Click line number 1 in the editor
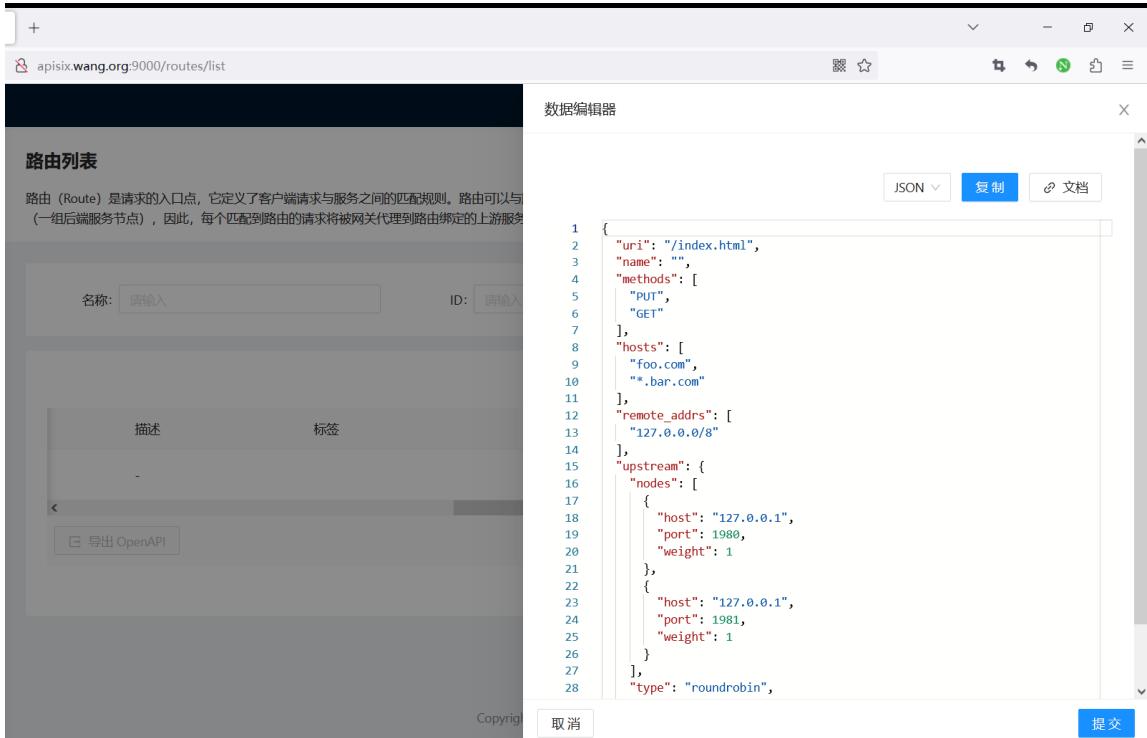Screen dimensions: 1147x738 pos(575,228)
